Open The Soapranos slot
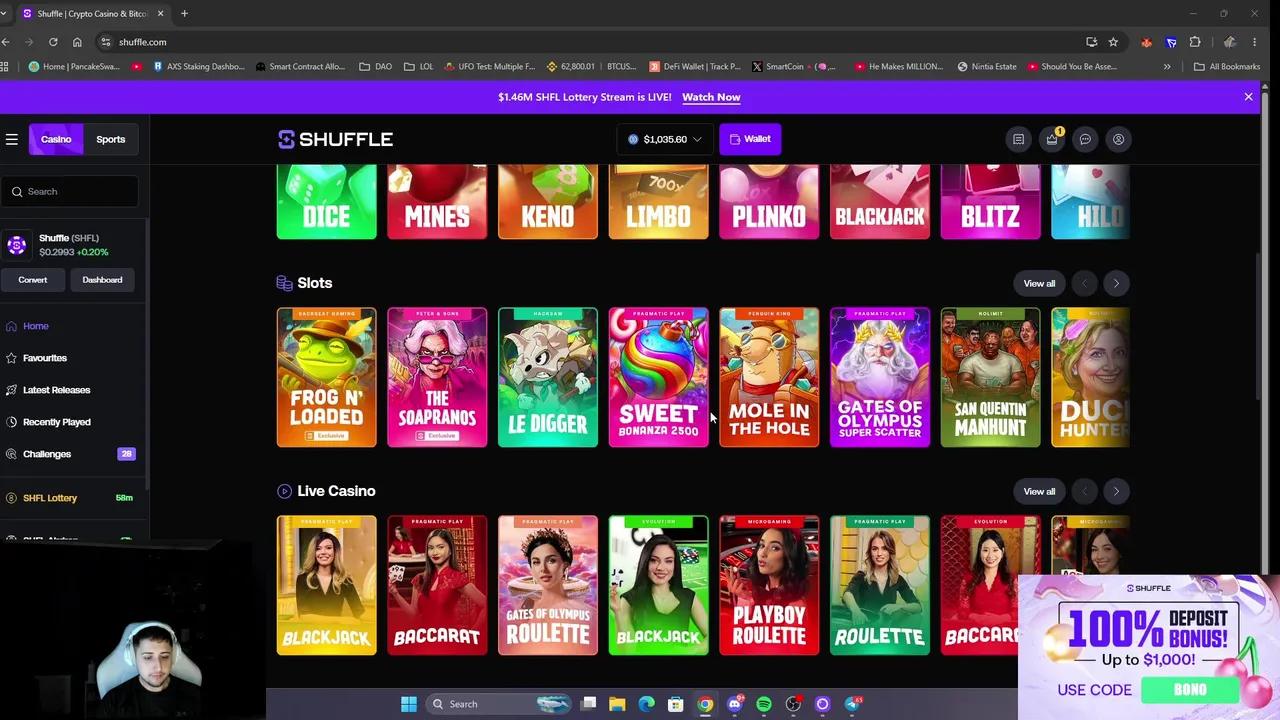 point(437,377)
